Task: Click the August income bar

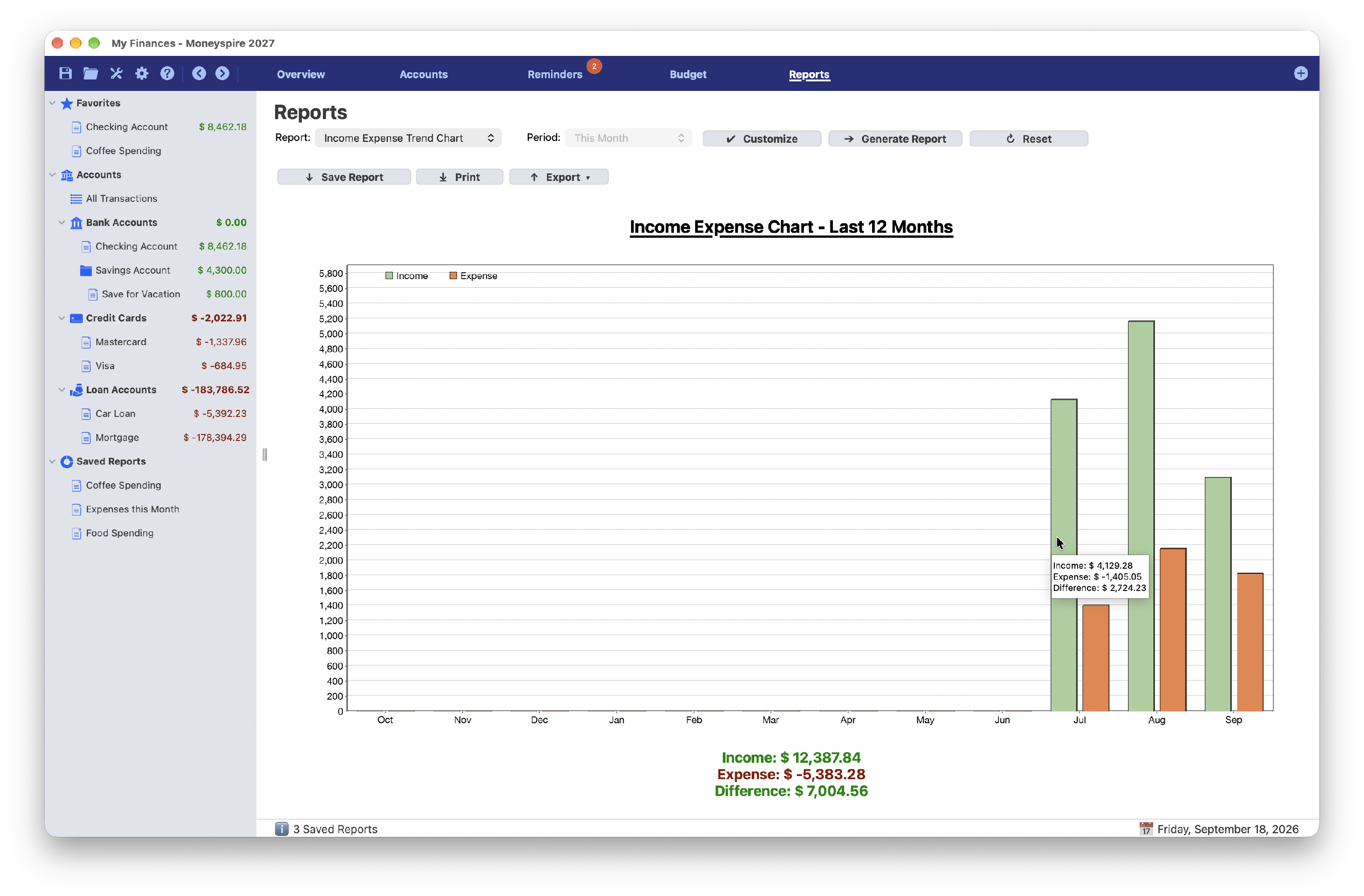Action: (1141, 516)
